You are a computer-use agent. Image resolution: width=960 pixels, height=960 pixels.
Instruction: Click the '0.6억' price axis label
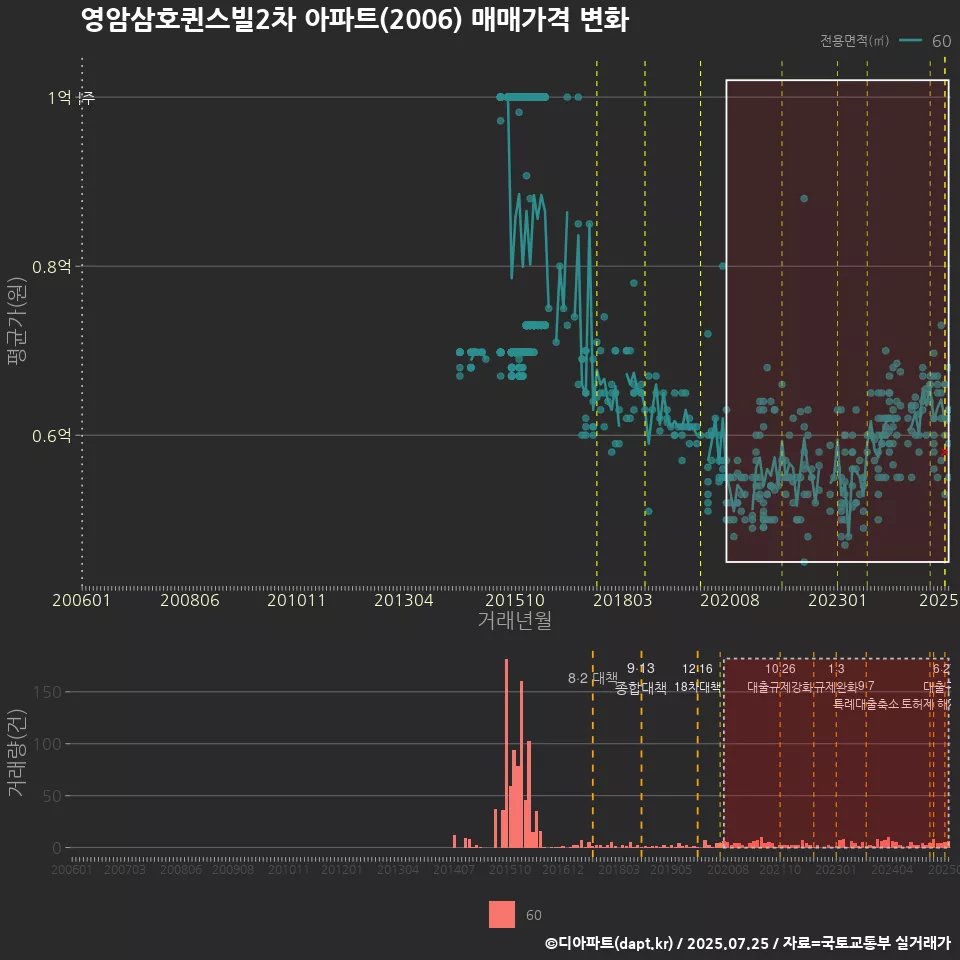pos(51,436)
